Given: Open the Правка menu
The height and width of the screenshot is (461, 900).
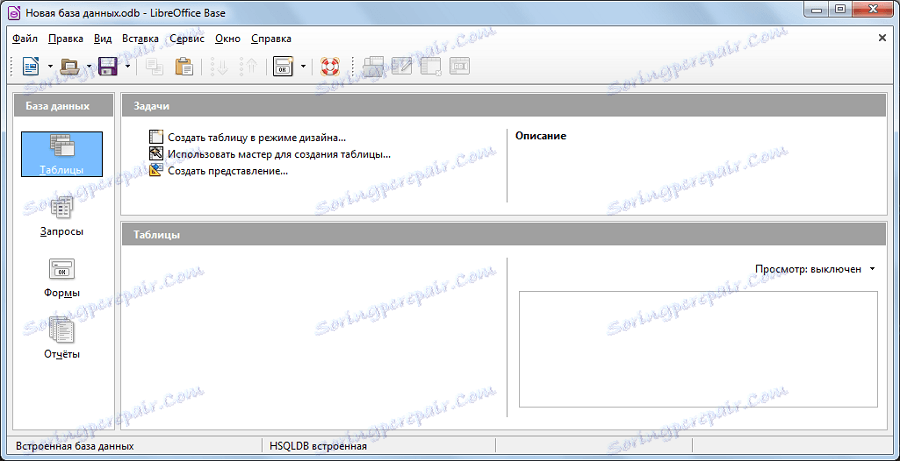Looking at the screenshot, I should tap(66, 38).
